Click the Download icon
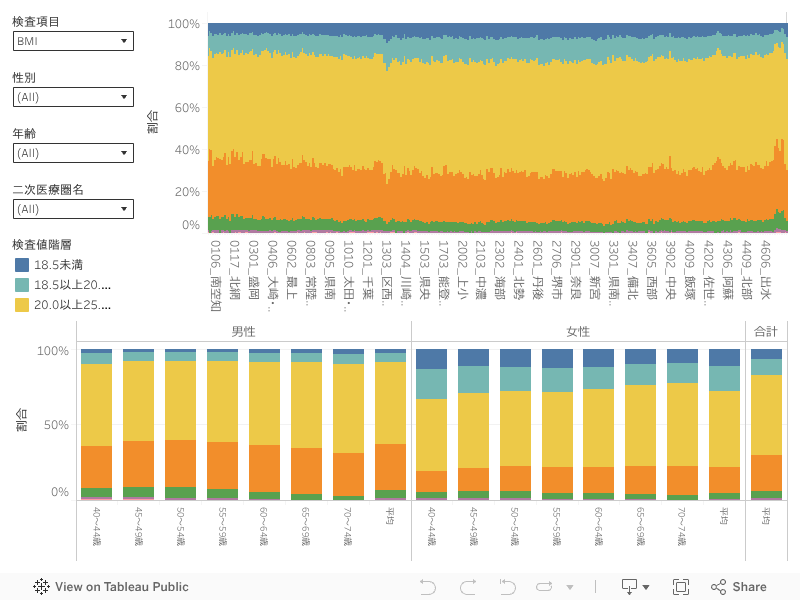This screenshot has width=800, height=600. (x=630, y=587)
